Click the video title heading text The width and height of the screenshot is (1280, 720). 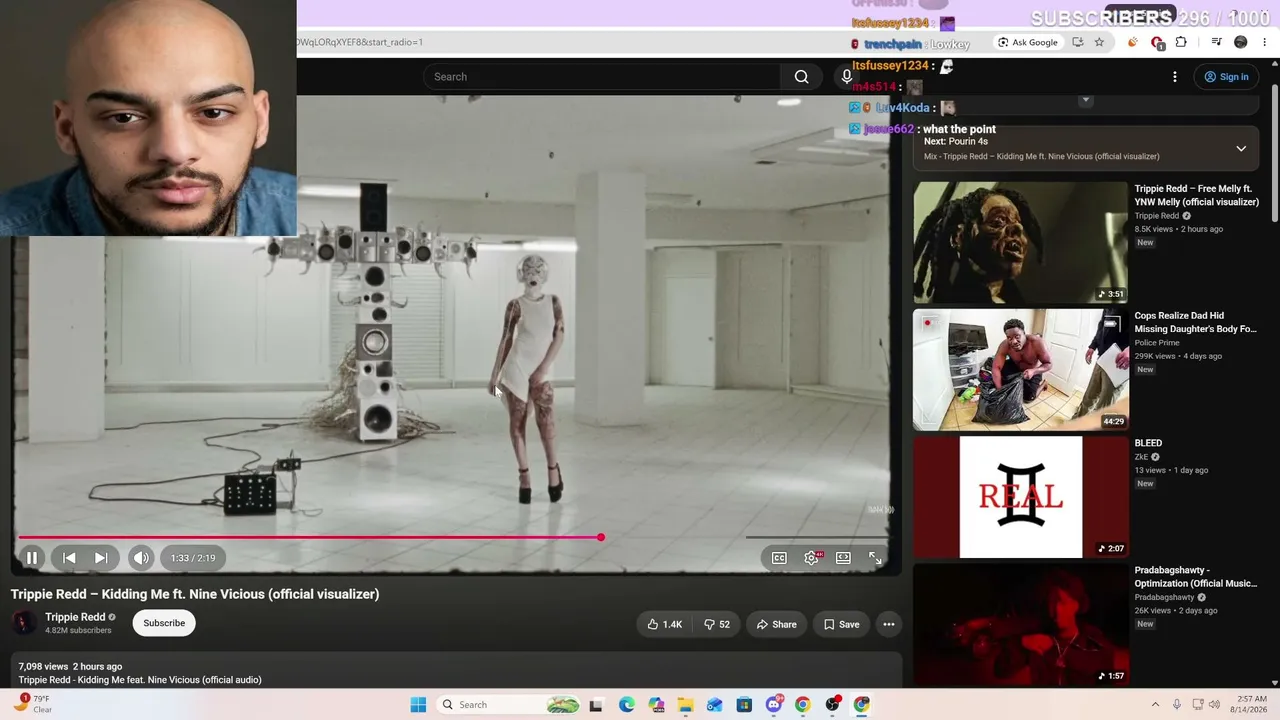[195, 594]
